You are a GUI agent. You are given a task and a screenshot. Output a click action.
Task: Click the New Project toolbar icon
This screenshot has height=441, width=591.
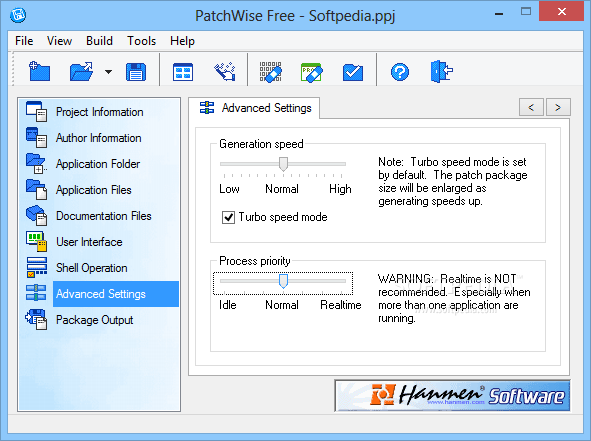pyautogui.click(x=40, y=71)
